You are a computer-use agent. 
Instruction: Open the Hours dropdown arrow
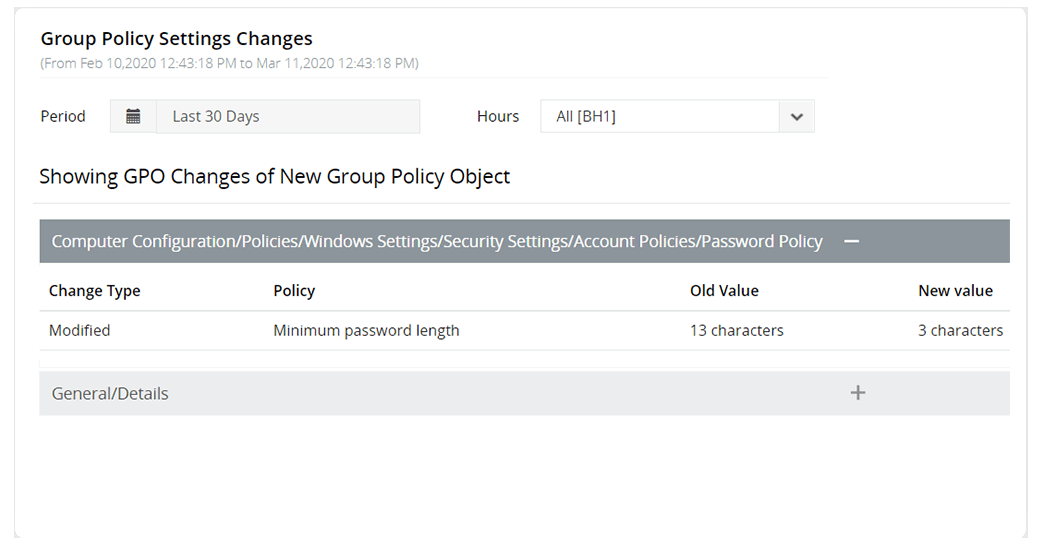point(796,116)
